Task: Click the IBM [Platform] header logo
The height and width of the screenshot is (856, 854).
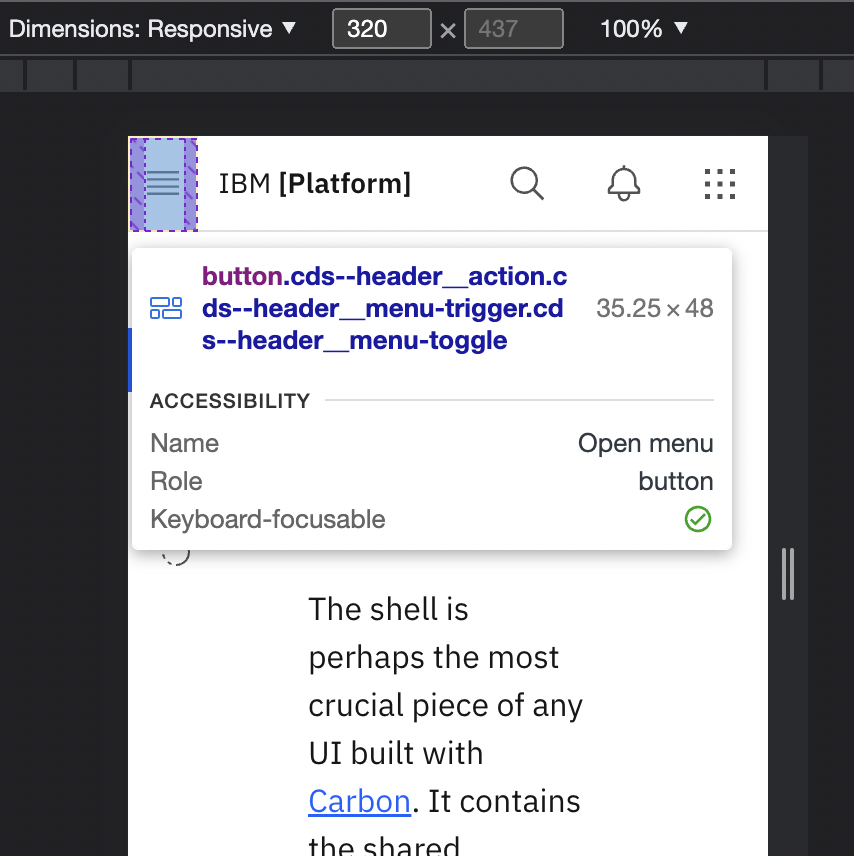Action: tap(315, 183)
